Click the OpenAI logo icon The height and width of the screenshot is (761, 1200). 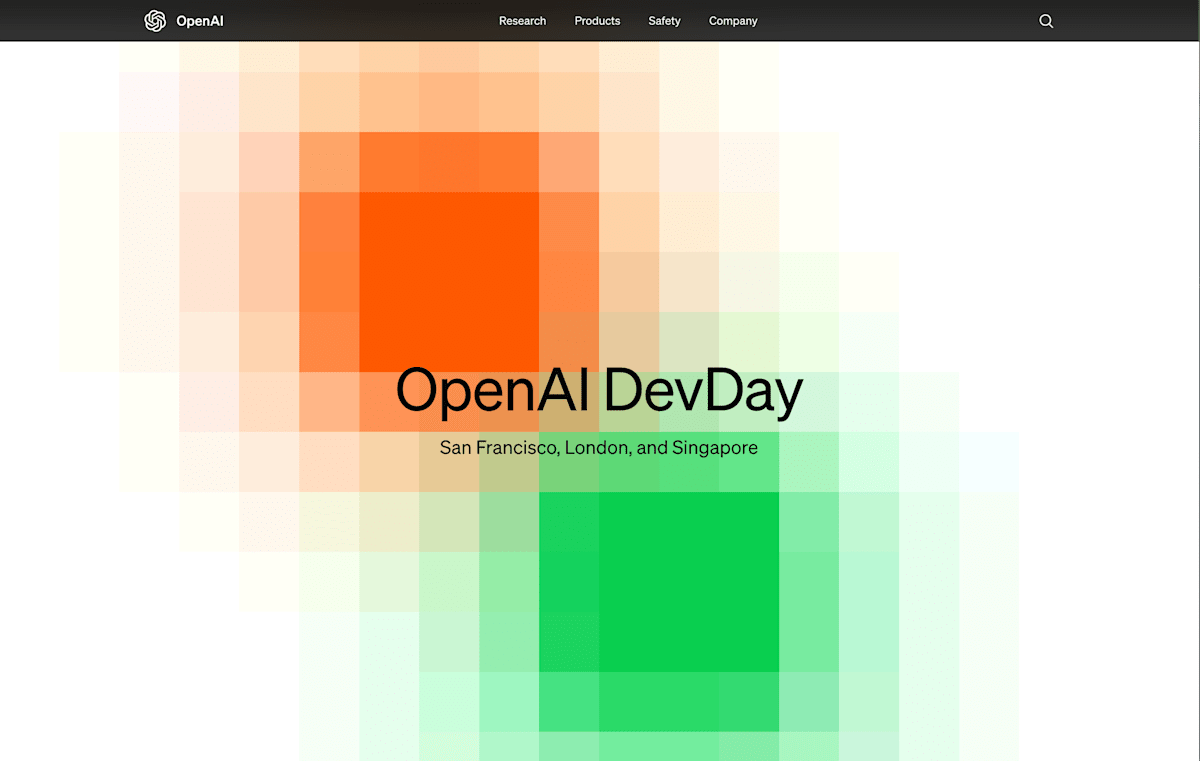[x=155, y=21]
